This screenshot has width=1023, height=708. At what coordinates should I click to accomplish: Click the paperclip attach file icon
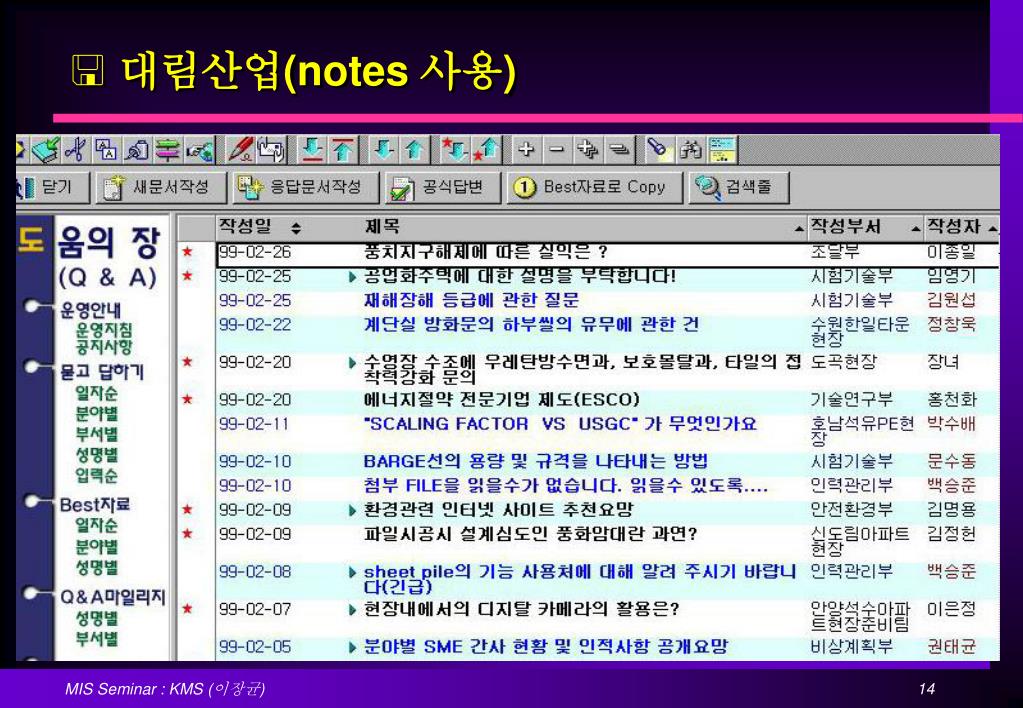pyautogui.click(x=137, y=150)
